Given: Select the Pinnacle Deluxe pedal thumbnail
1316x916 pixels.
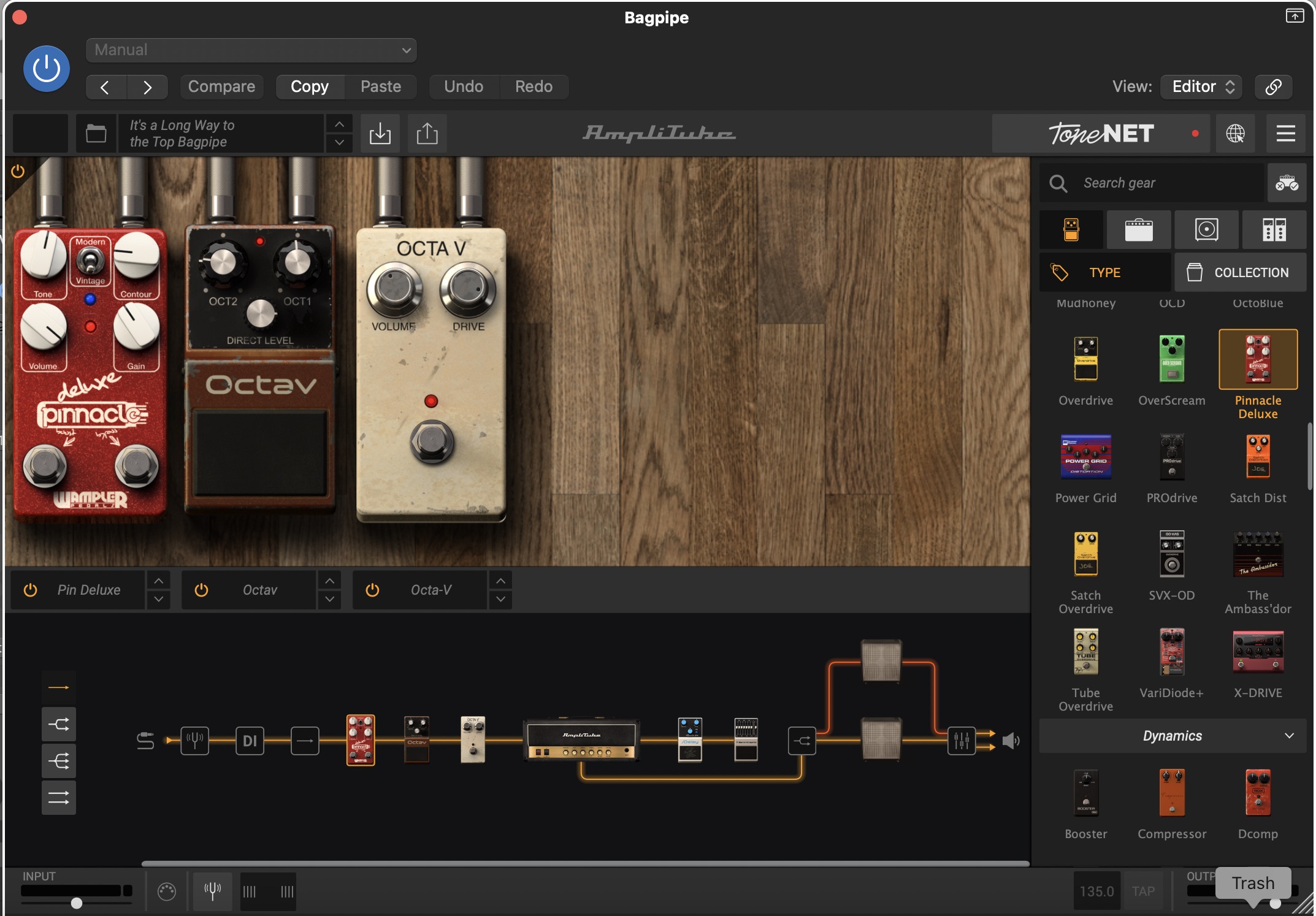Looking at the screenshot, I should click(x=1258, y=359).
